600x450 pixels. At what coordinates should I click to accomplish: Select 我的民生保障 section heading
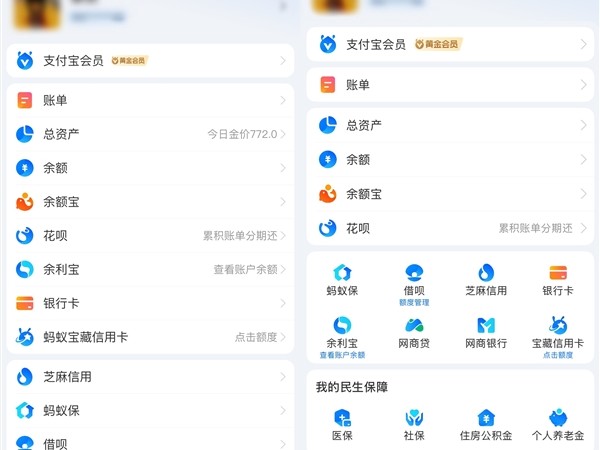point(352,387)
